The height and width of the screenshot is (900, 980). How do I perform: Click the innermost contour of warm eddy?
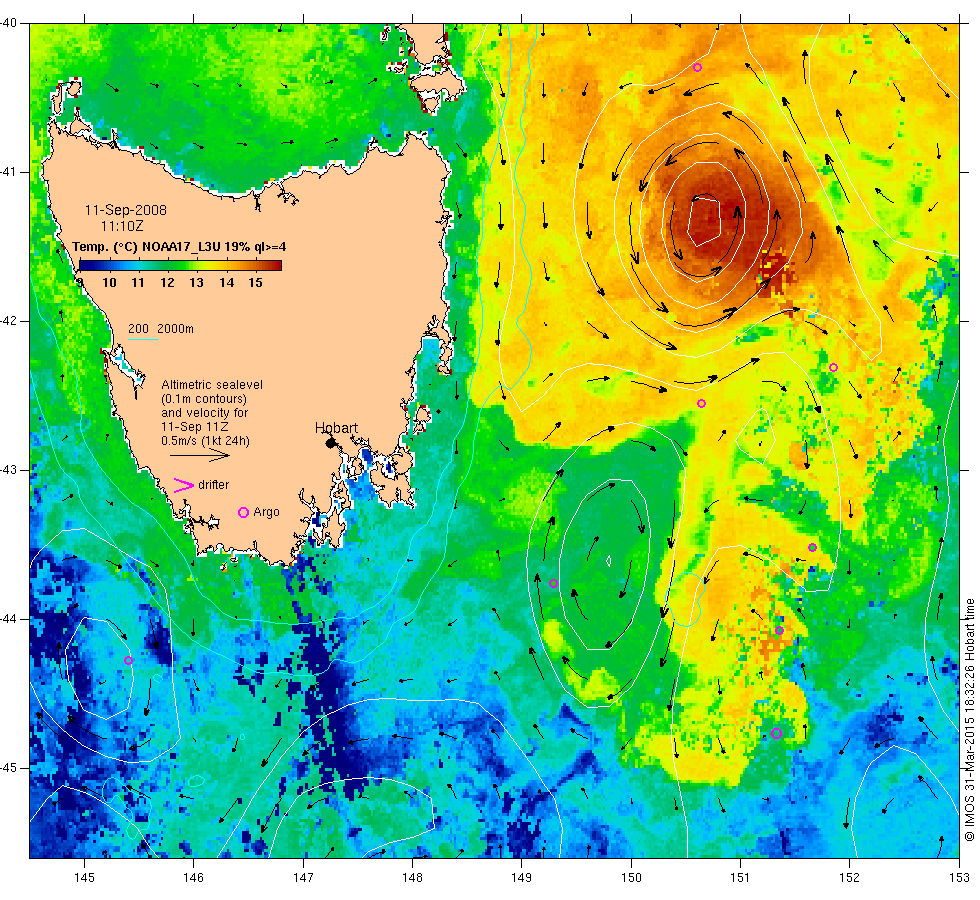[x=705, y=221]
